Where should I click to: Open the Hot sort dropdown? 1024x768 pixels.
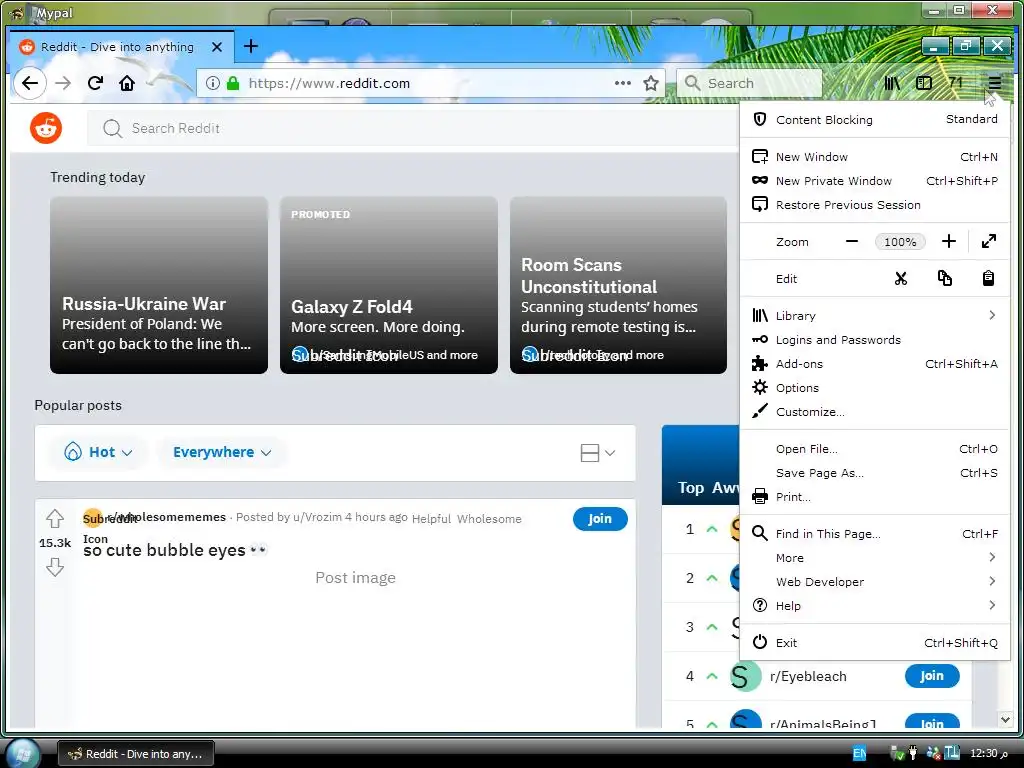[x=98, y=452]
